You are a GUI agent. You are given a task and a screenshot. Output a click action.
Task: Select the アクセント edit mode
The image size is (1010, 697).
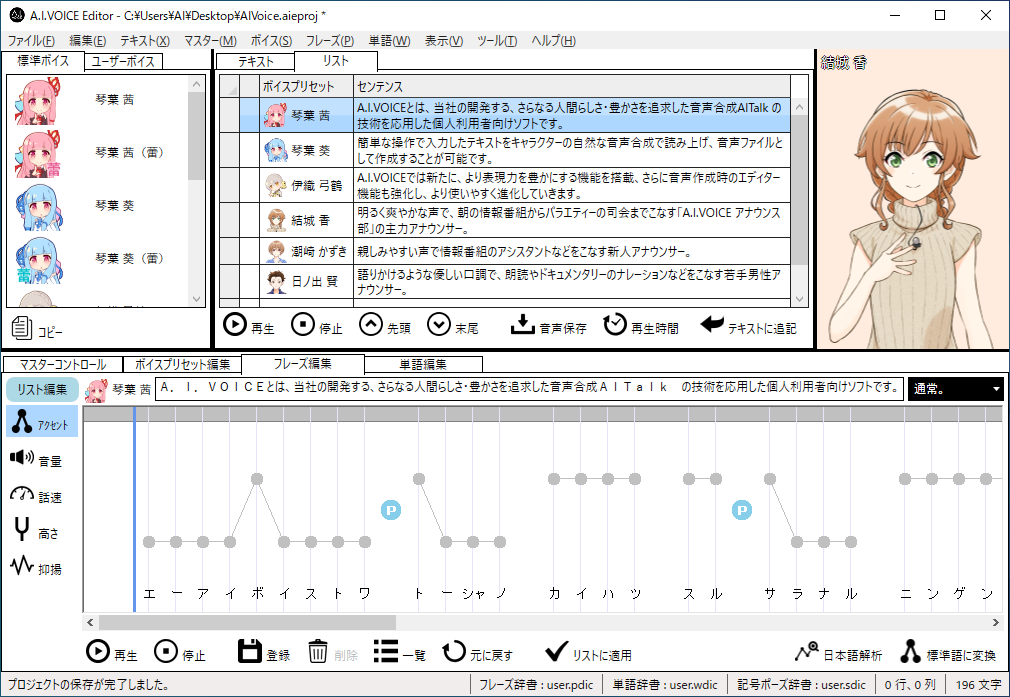coord(43,421)
